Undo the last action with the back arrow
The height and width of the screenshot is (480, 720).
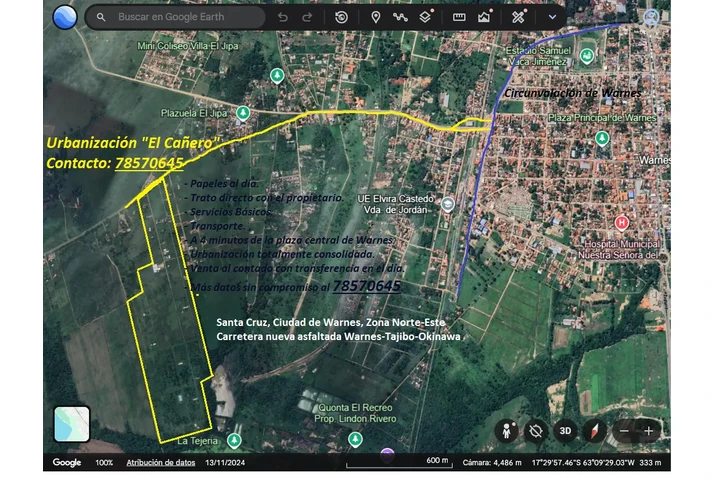click(x=283, y=17)
